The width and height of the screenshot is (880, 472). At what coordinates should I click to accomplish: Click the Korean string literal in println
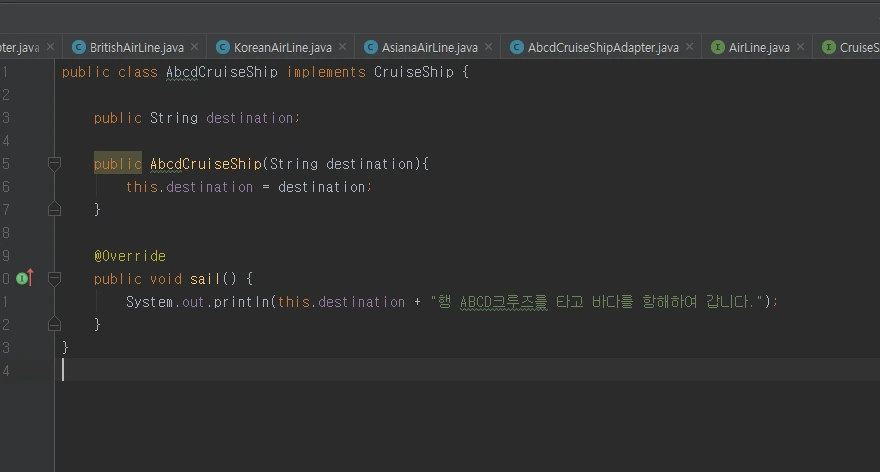tap(599, 302)
